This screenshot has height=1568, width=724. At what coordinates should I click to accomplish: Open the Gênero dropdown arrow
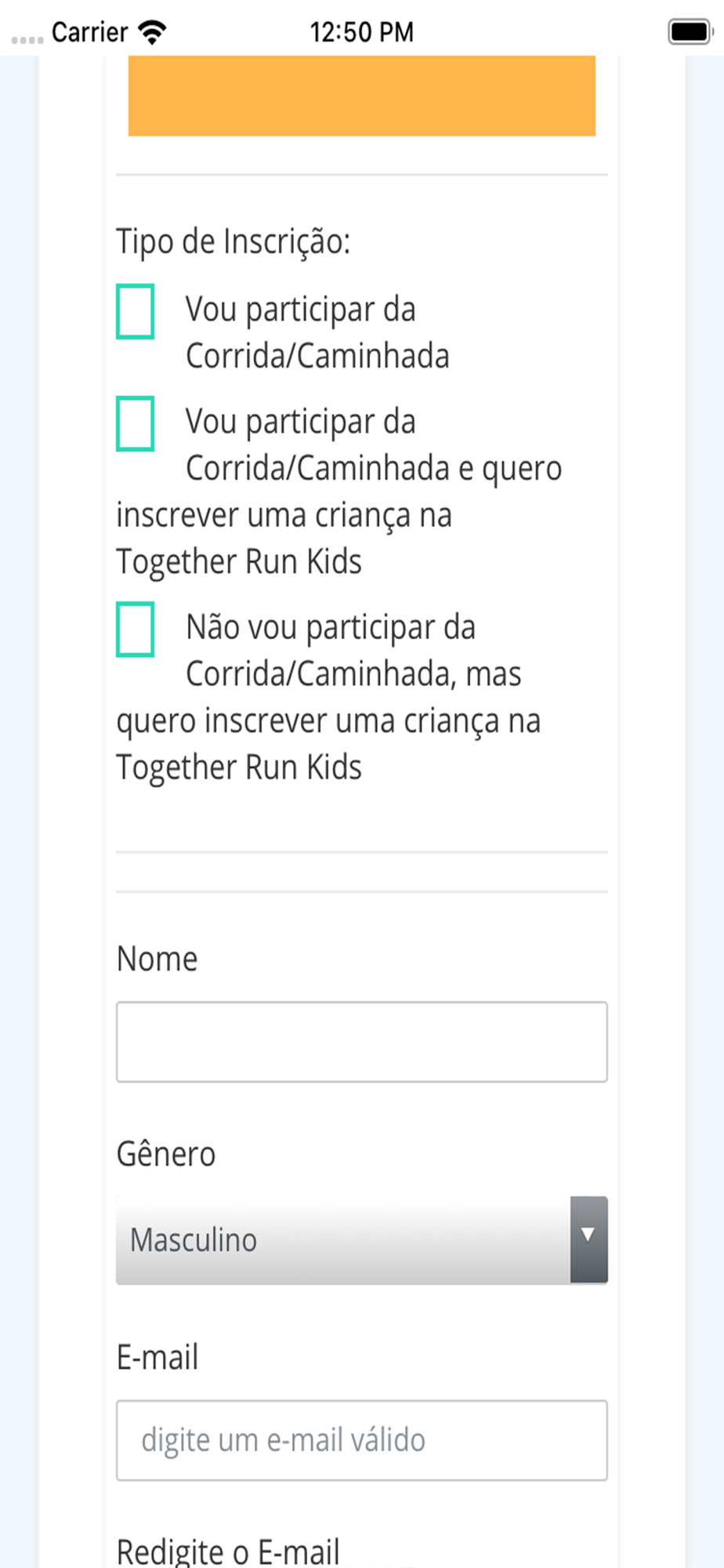[x=588, y=1240]
